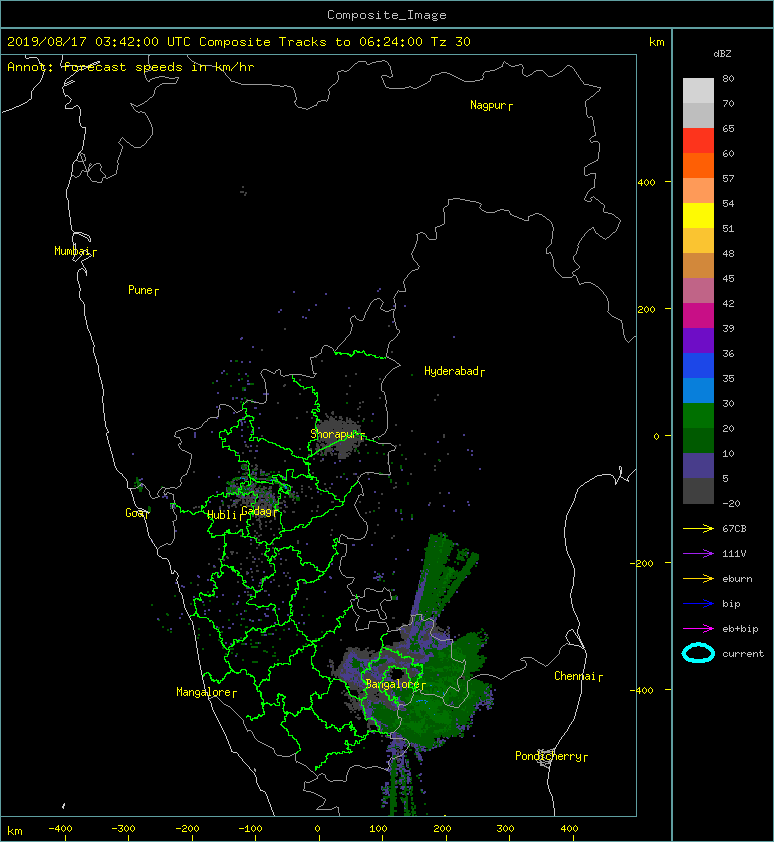774x842 pixels.
Task: Click the 'Mangalore' city label
Action: coord(206,692)
